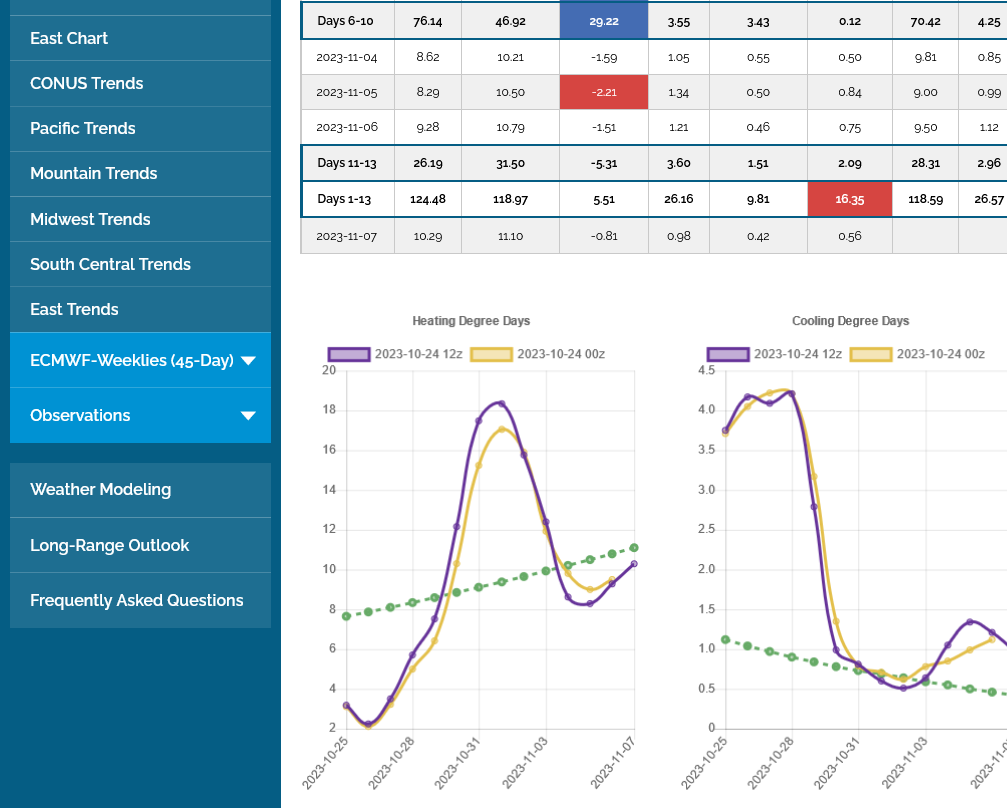Expand the ECMWF-Weeklies (45-Day) dropdown arrow
This screenshot has width=1007, height=808.
[x=248, y=361]
